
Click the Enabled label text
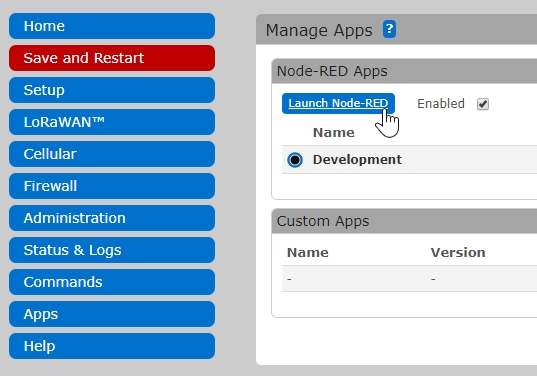pyautogui.click(x=441, y=103)
